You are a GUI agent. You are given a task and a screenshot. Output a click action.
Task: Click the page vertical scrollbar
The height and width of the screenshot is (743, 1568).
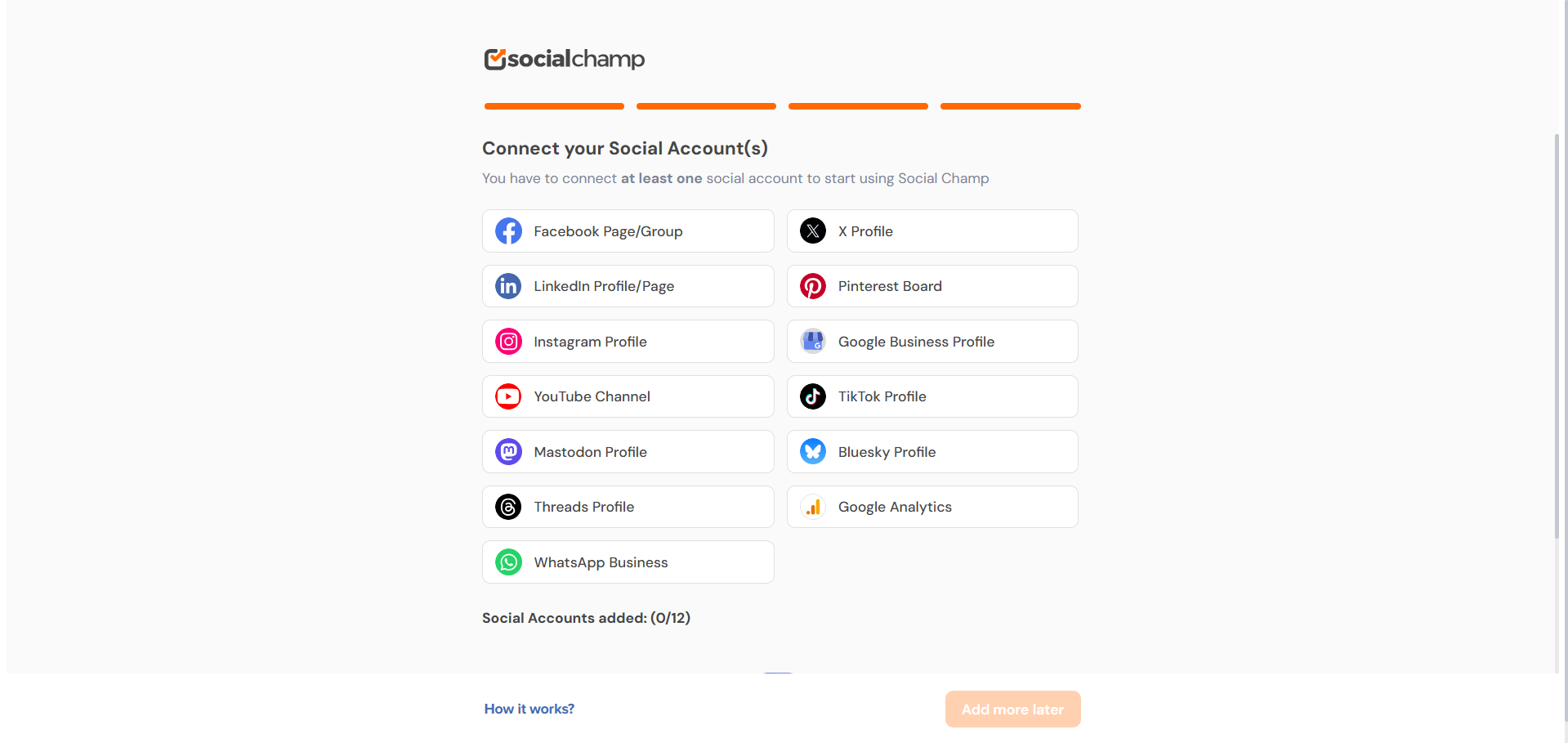coord(1557,336)
